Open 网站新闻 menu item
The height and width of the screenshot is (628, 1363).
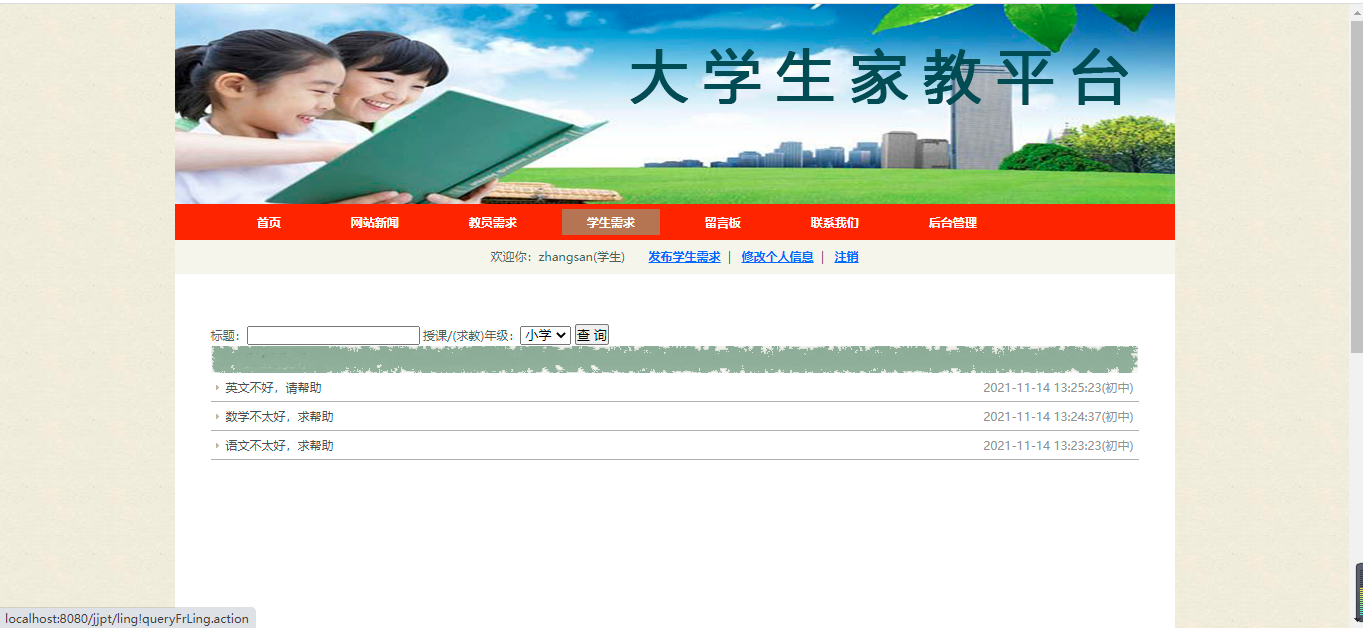pyautogui.click(x=375, y=223)
